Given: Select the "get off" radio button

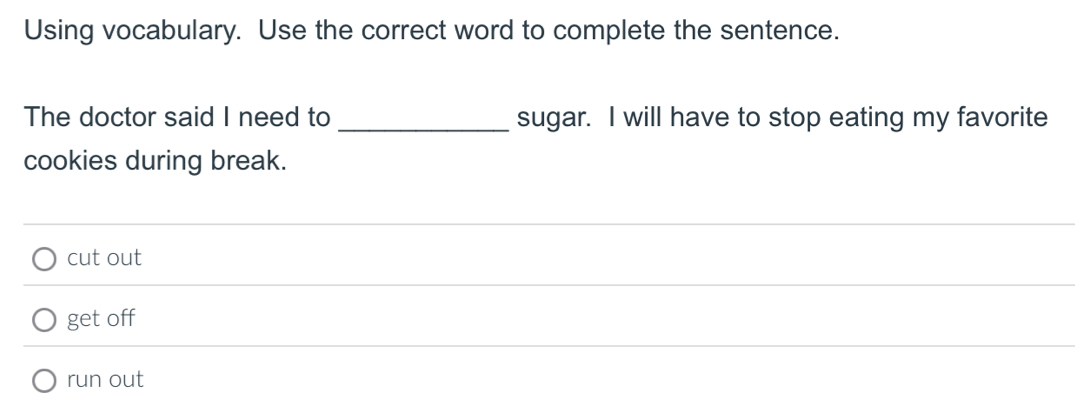Looking at the screenshot, I should pos(44,320).
